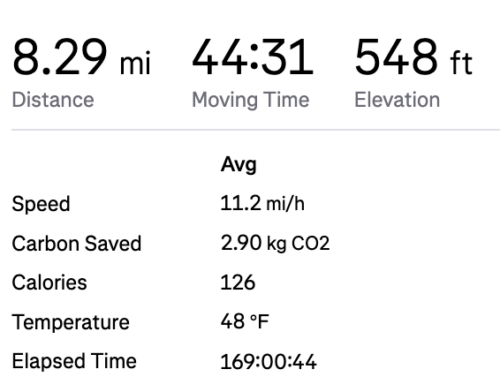Select the Moving Time label
This screenshot has height=392, width=500.
coord(251,100)
